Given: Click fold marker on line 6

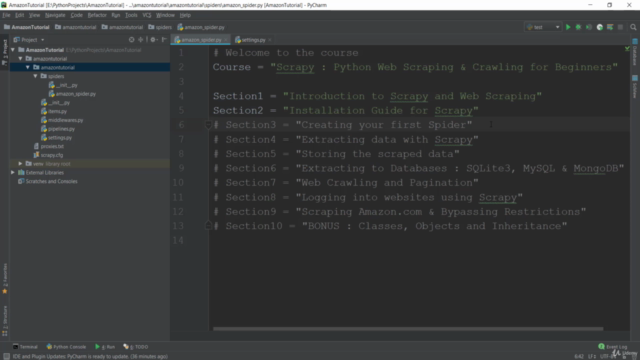Looking at the screenshot, I should click(x=208, y=125).
